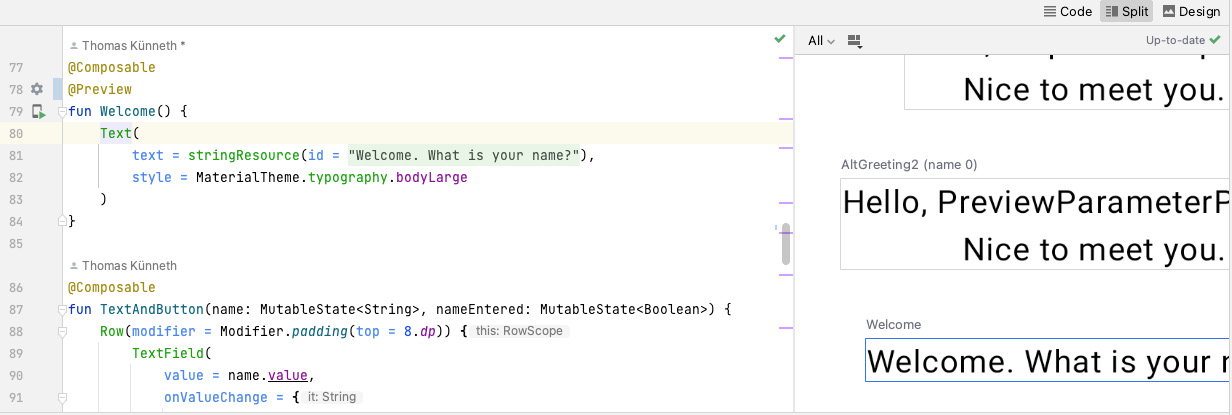The height and width of the screenshot is (415, 1232).
Task: Click the purple marker at top of error stripe
Action: click(785, 59)
